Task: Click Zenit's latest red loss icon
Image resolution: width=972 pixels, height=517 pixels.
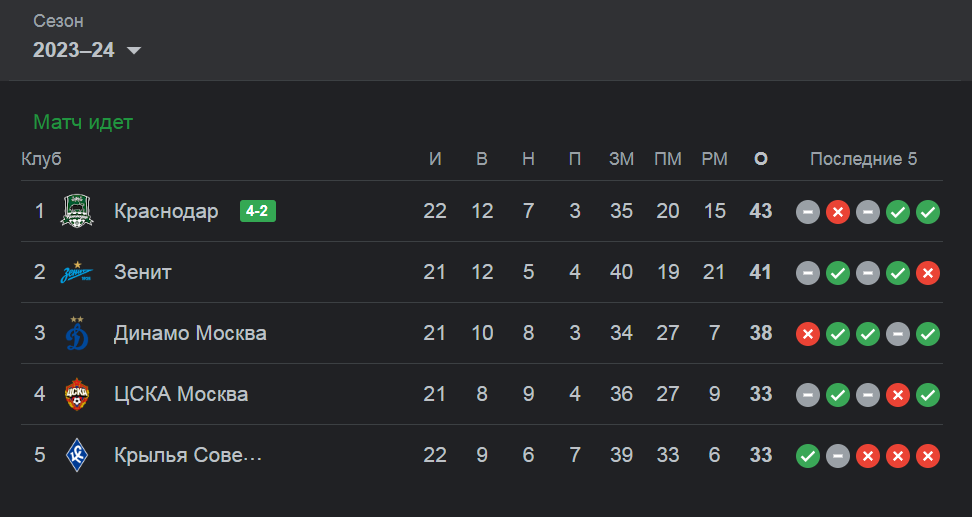Action: click(x=928, y=273)
